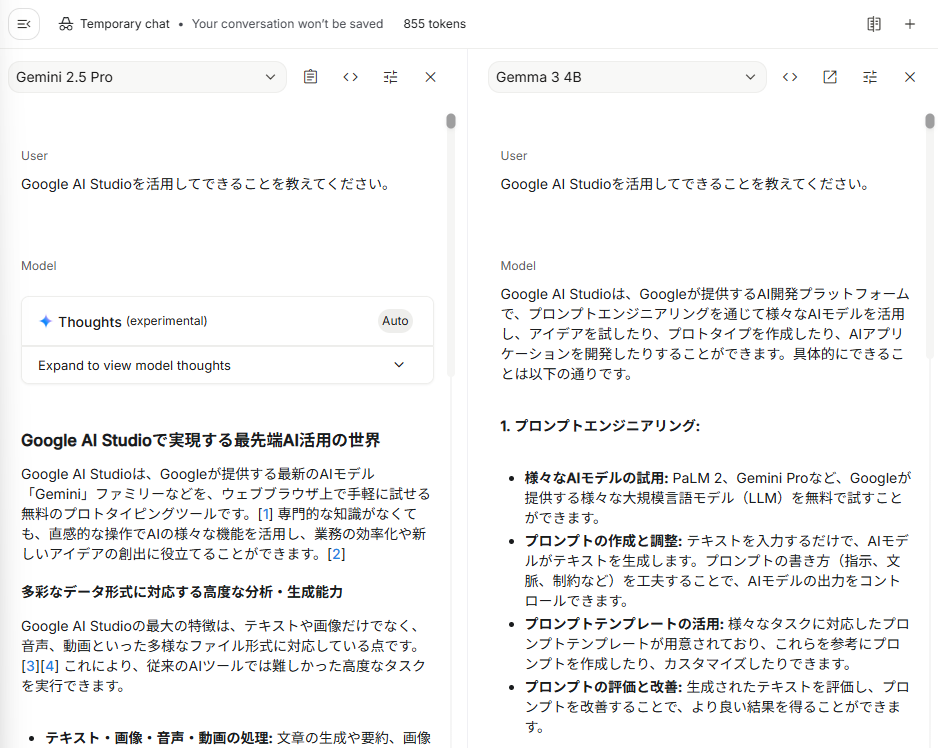Click the User prompt text in Gemma panel
Viewport: 938px width, 748px height.
pos(685,184)
